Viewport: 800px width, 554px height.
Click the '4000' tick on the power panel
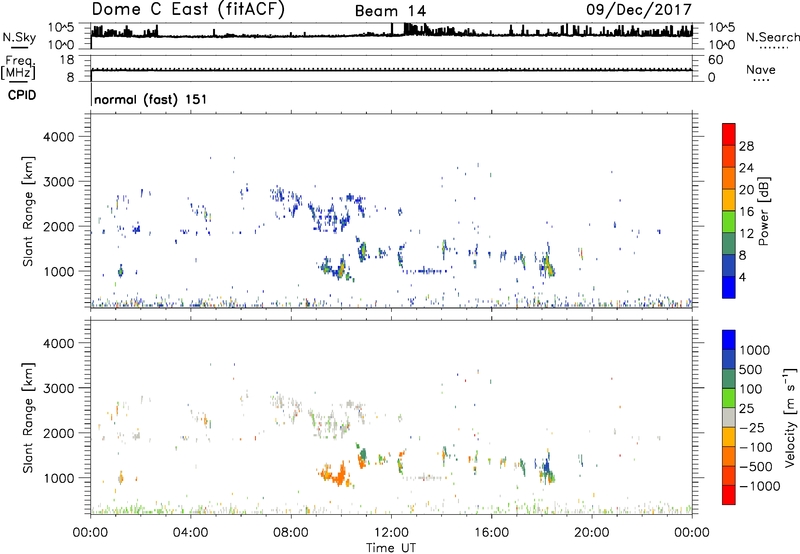[x=58, y=137]
